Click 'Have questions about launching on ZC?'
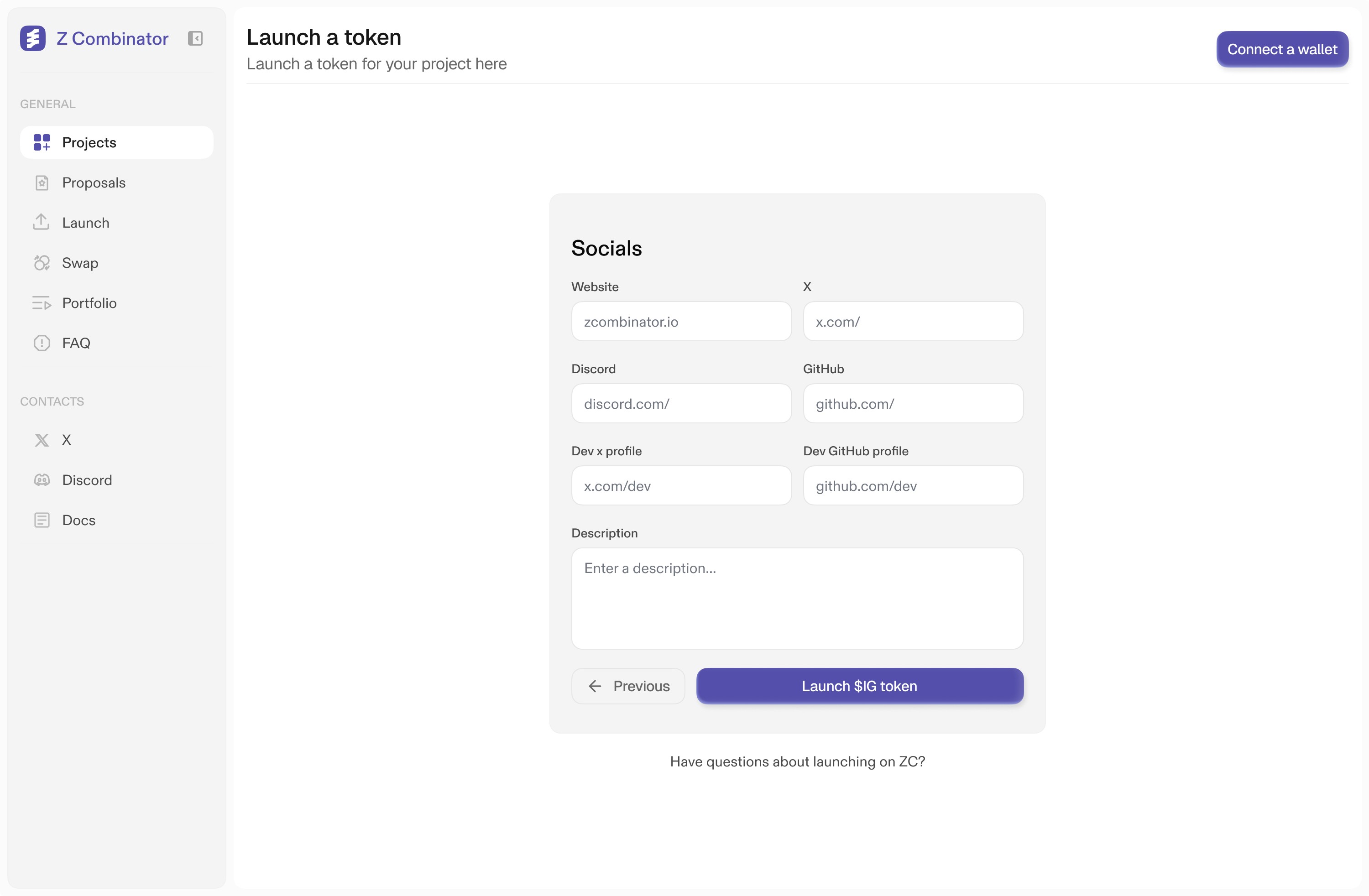 (x=797, y=761)
